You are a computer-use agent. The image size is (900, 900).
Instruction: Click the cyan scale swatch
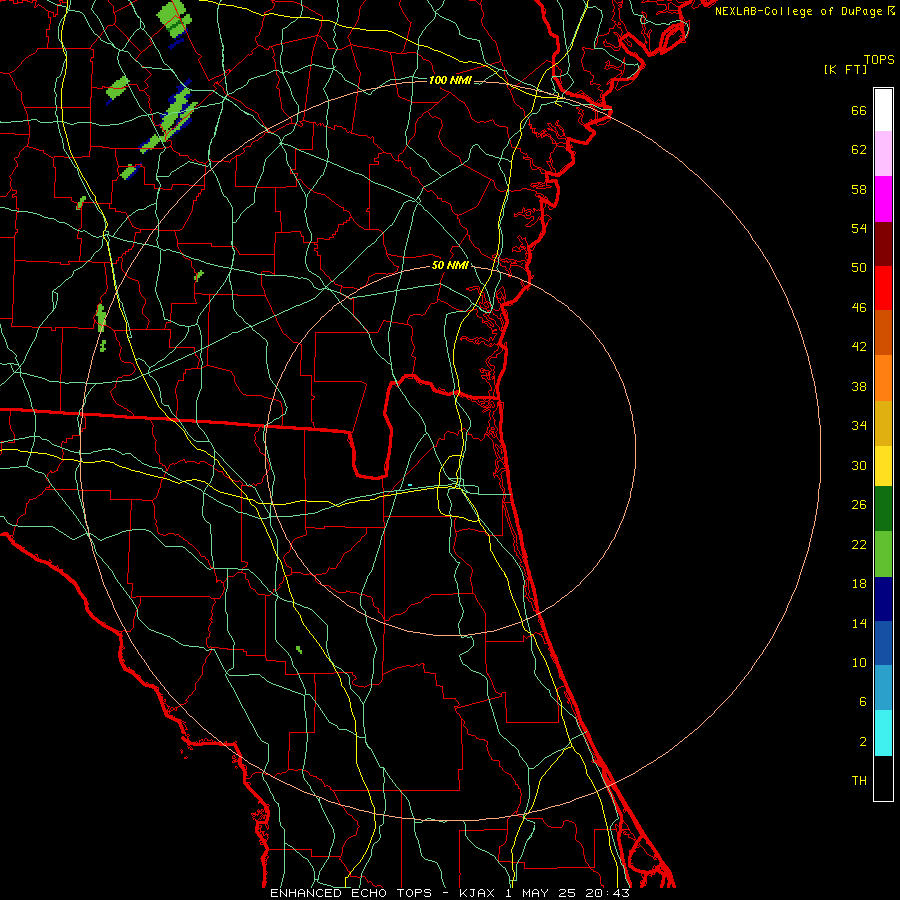pyautogui.click(x=883, y=733)
